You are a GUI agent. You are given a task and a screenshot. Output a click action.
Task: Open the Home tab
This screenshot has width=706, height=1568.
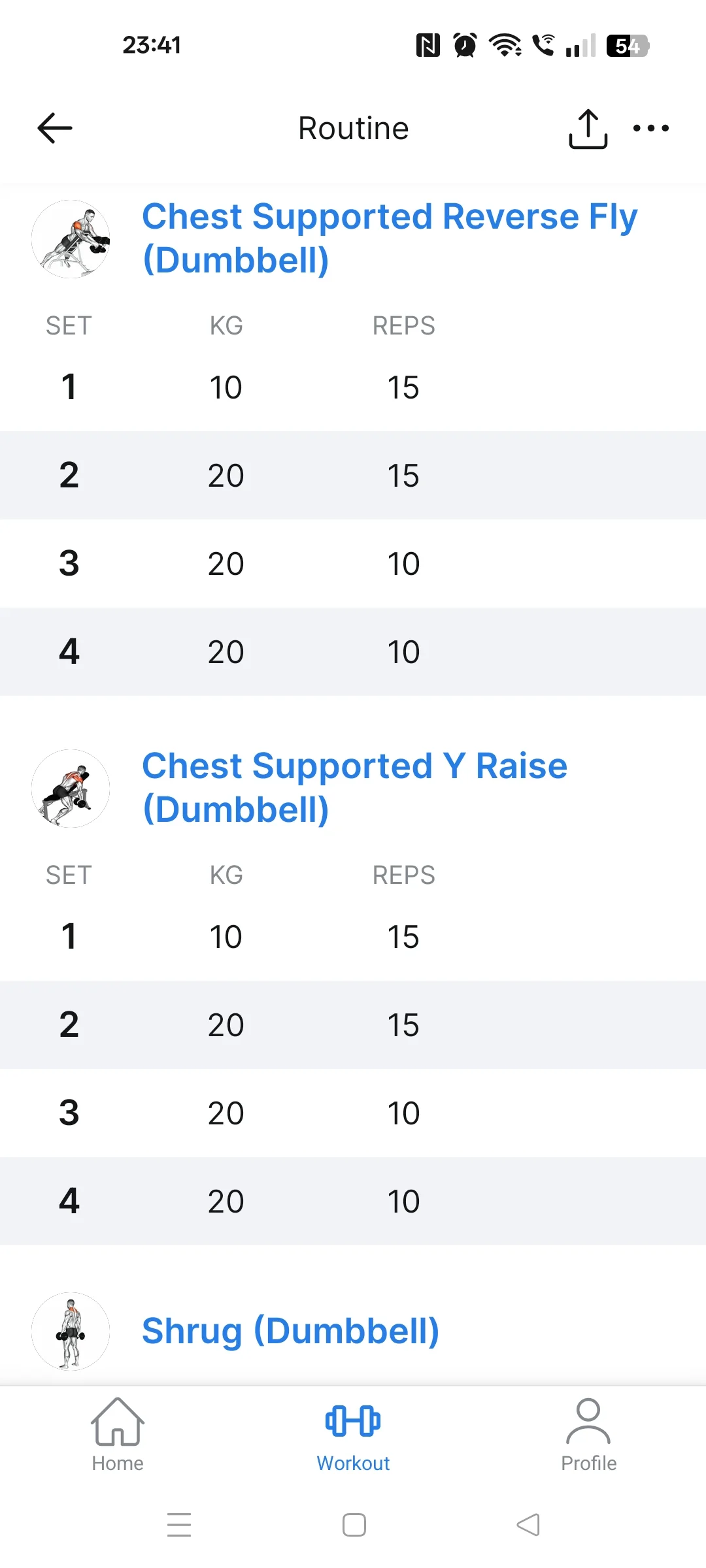(118, 1435)
